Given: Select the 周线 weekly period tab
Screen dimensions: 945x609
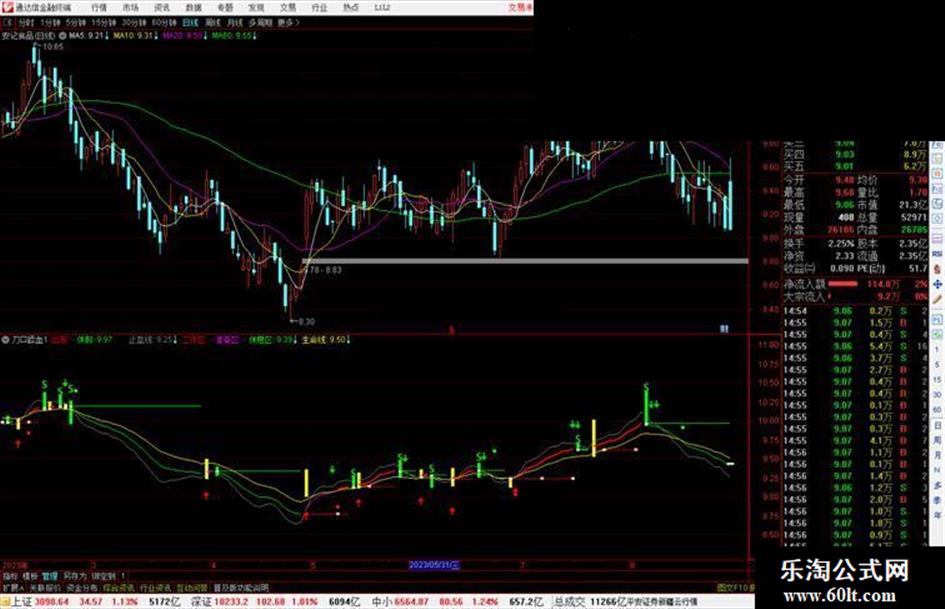Looking at the screenshot, I should click(x=213, y=23).
